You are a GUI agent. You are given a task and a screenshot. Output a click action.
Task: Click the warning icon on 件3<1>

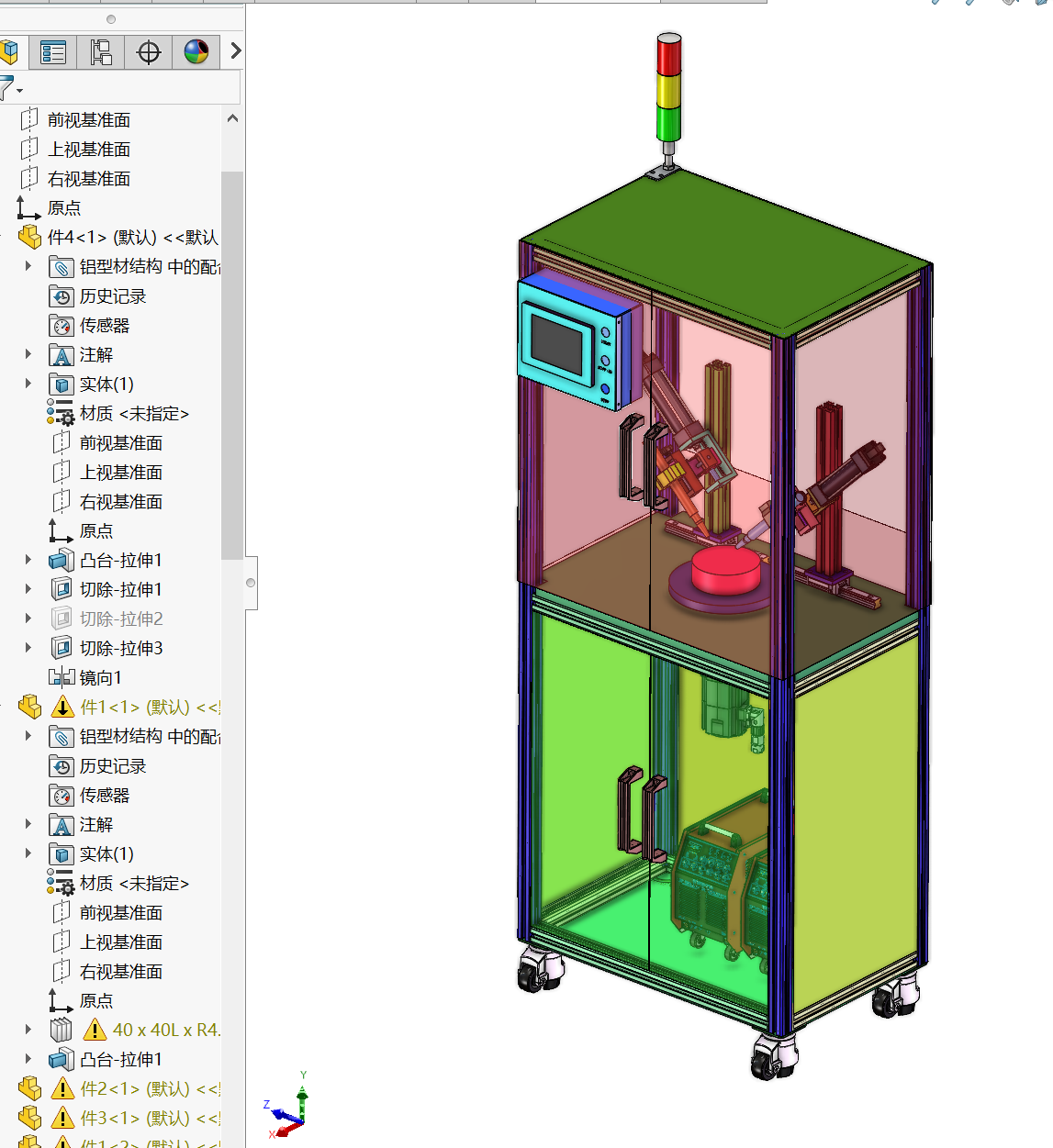[x=62, y=1119]
